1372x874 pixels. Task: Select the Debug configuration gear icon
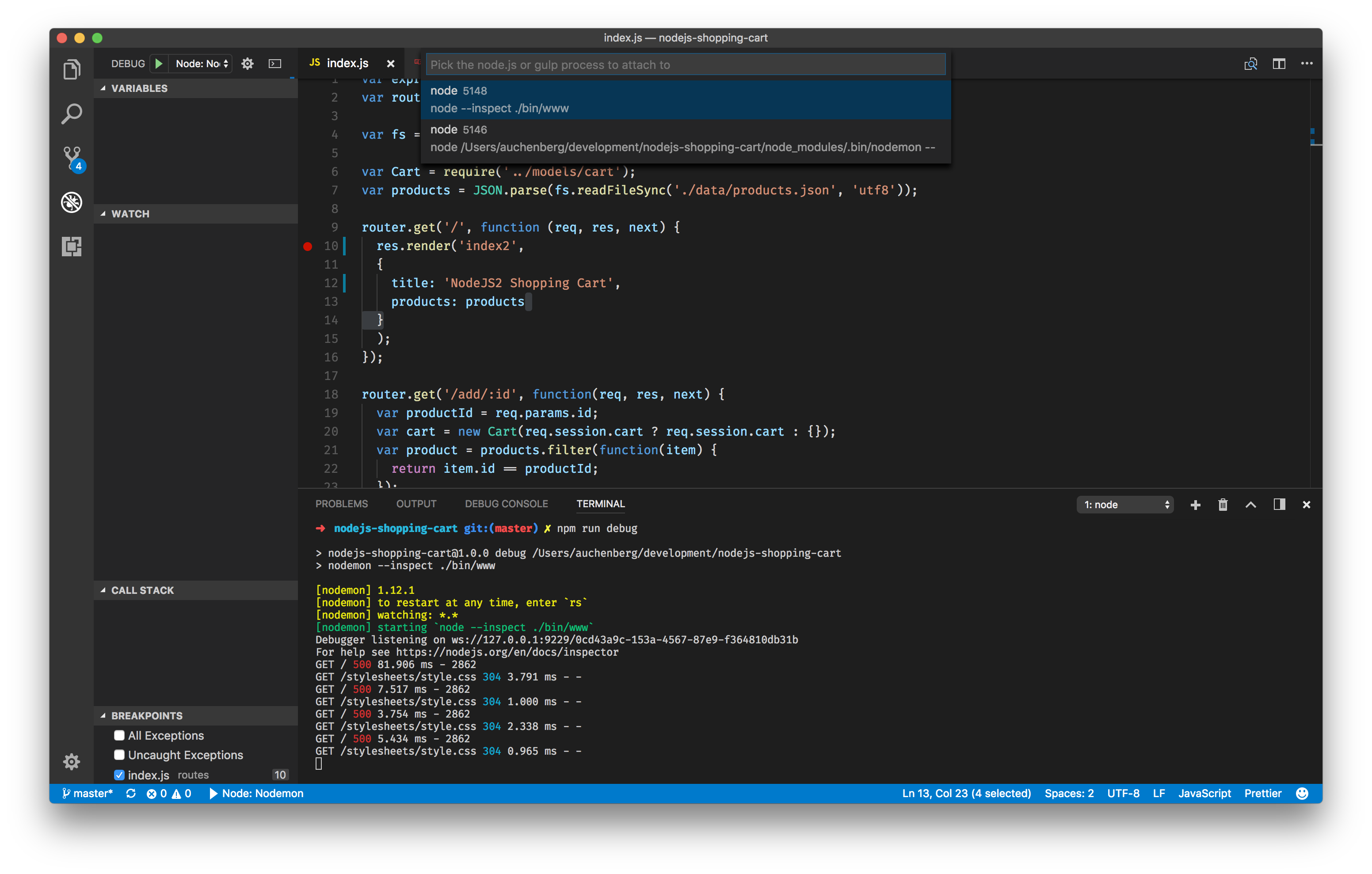[x=249, y=63]
